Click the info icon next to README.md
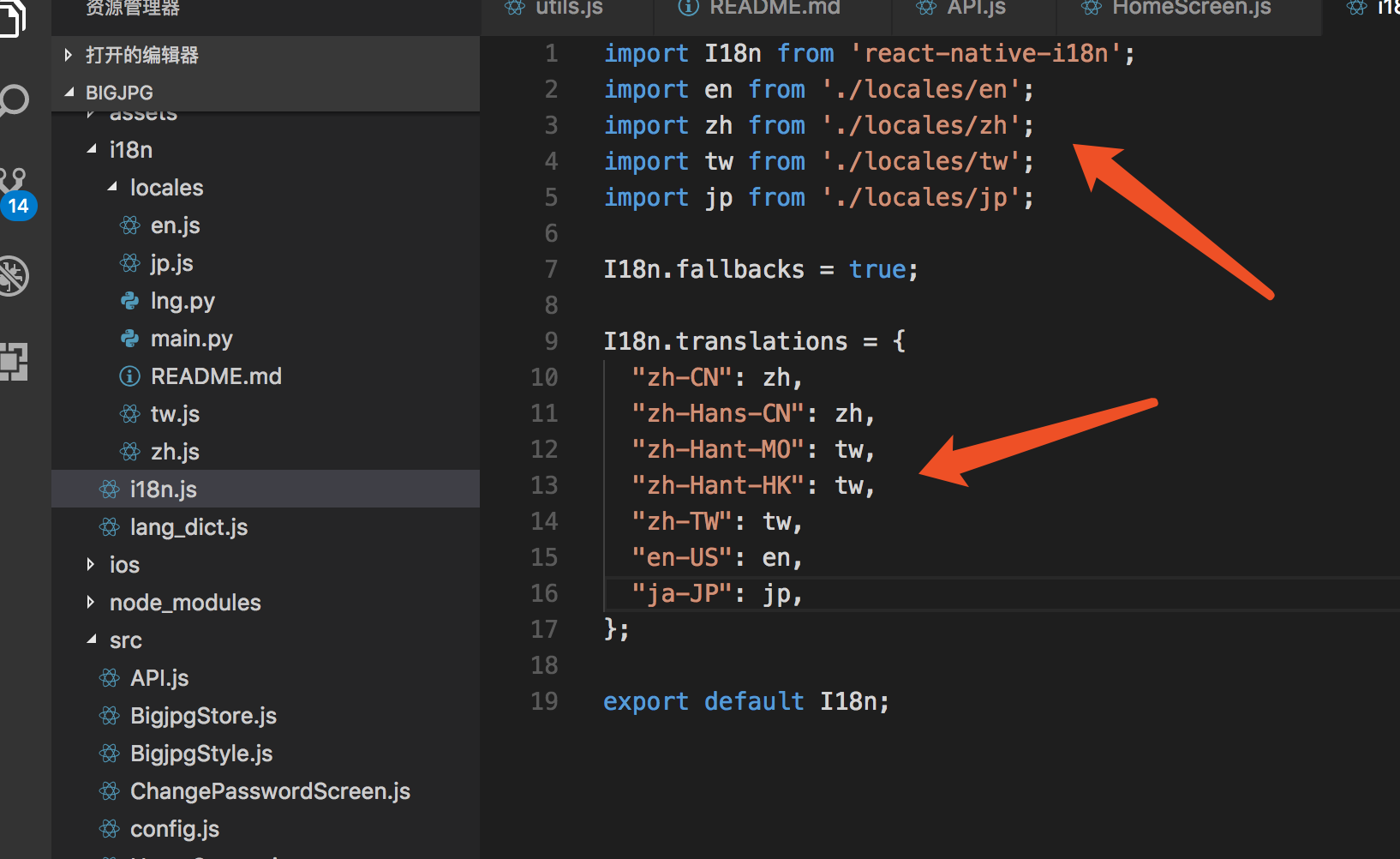The width and height of the screenshot is (1400, 859). coord(129,375)
